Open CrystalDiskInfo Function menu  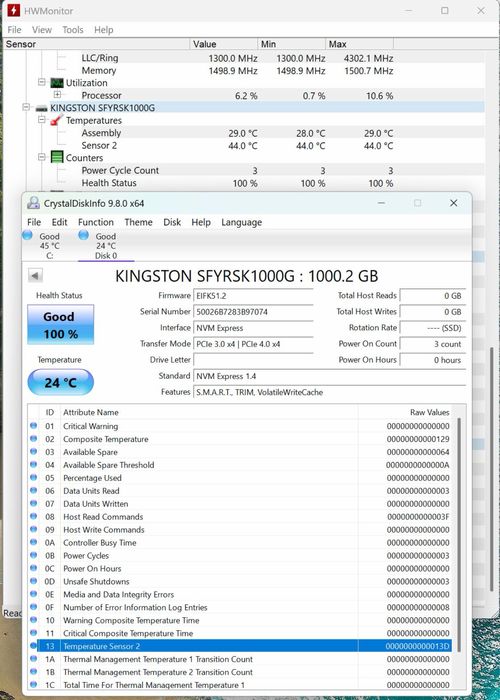[96, 222]
